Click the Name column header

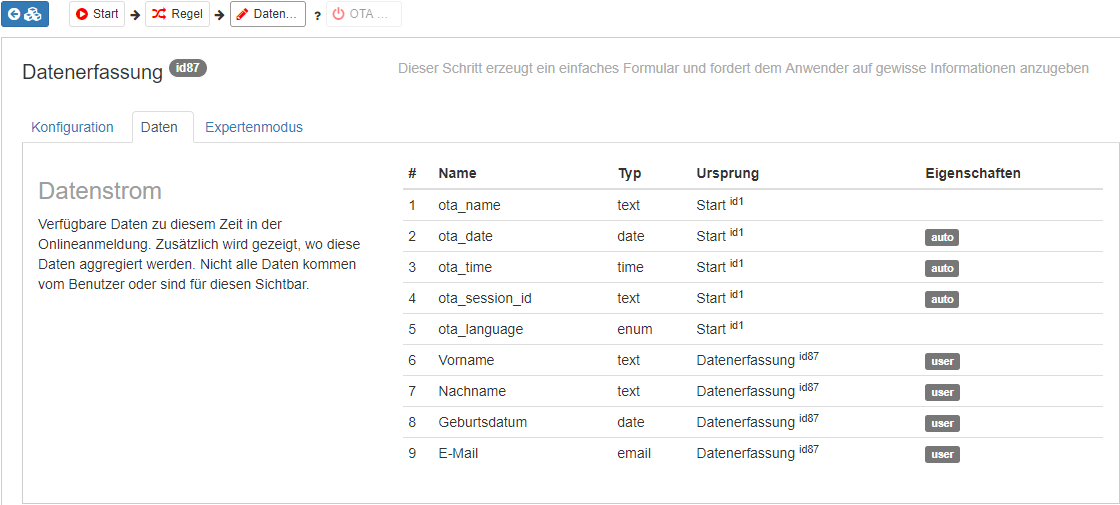click(457, 173)
